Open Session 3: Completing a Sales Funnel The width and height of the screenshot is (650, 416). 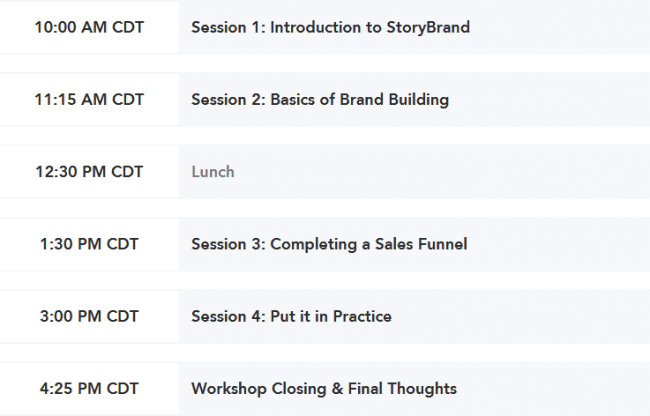[x=329, y=244]
